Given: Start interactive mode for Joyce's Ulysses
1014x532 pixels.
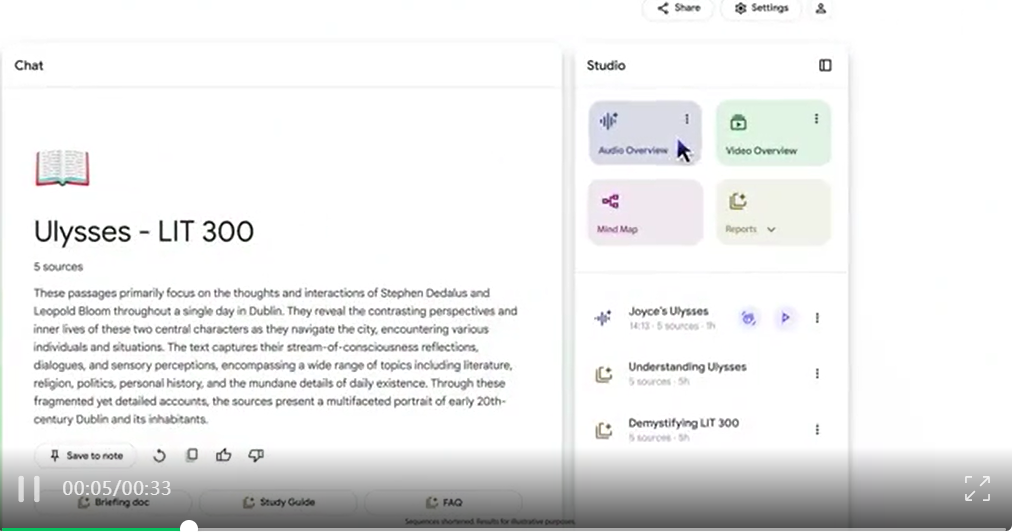Looking at the screenshot, I should 748,318.
